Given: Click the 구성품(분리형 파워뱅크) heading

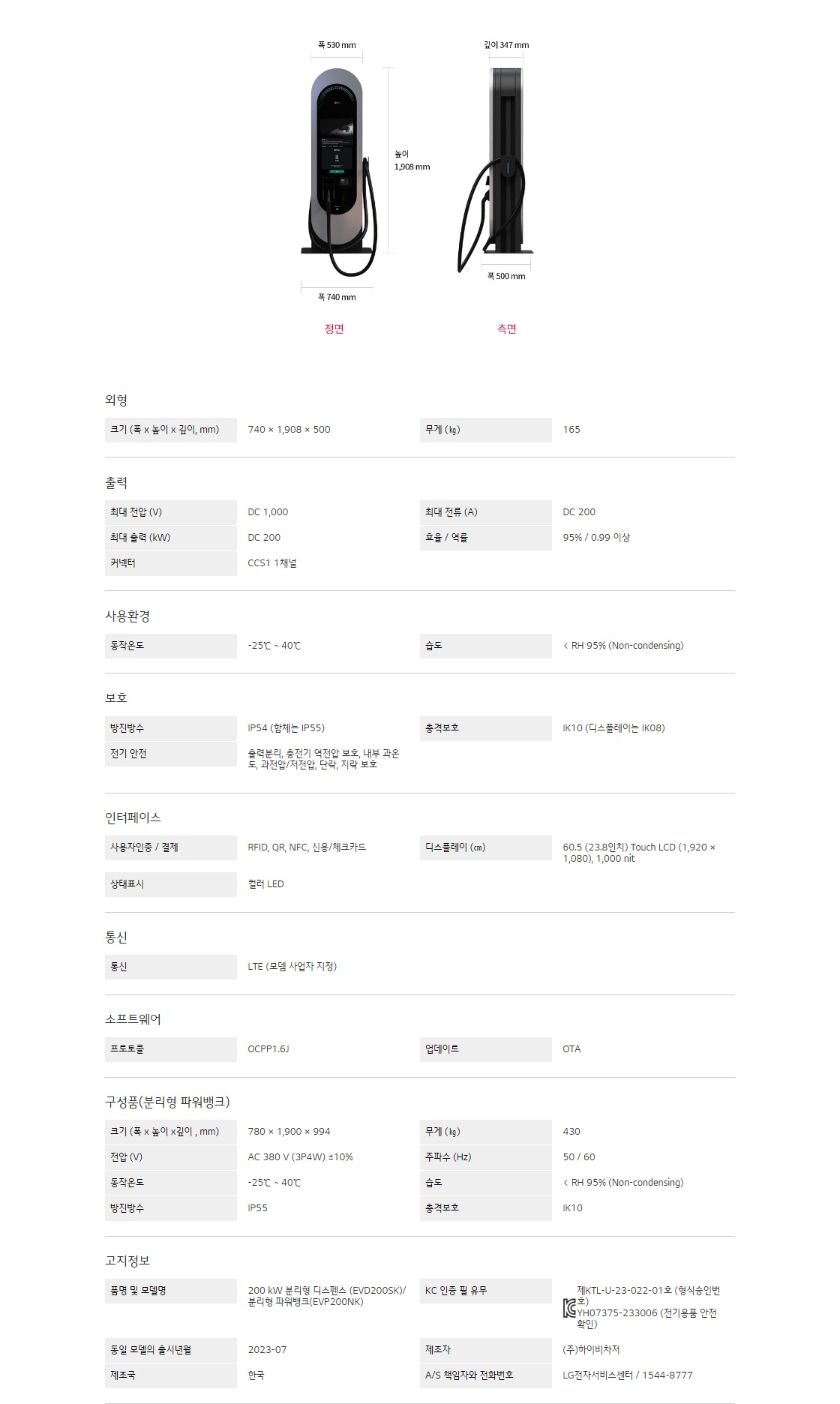Looking at the screenshot, I should coord(167,1102).
